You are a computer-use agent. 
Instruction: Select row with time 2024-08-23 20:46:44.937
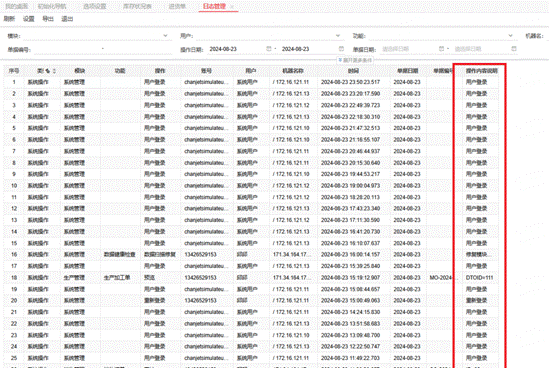pyautogui.click(x=251, y=151)
